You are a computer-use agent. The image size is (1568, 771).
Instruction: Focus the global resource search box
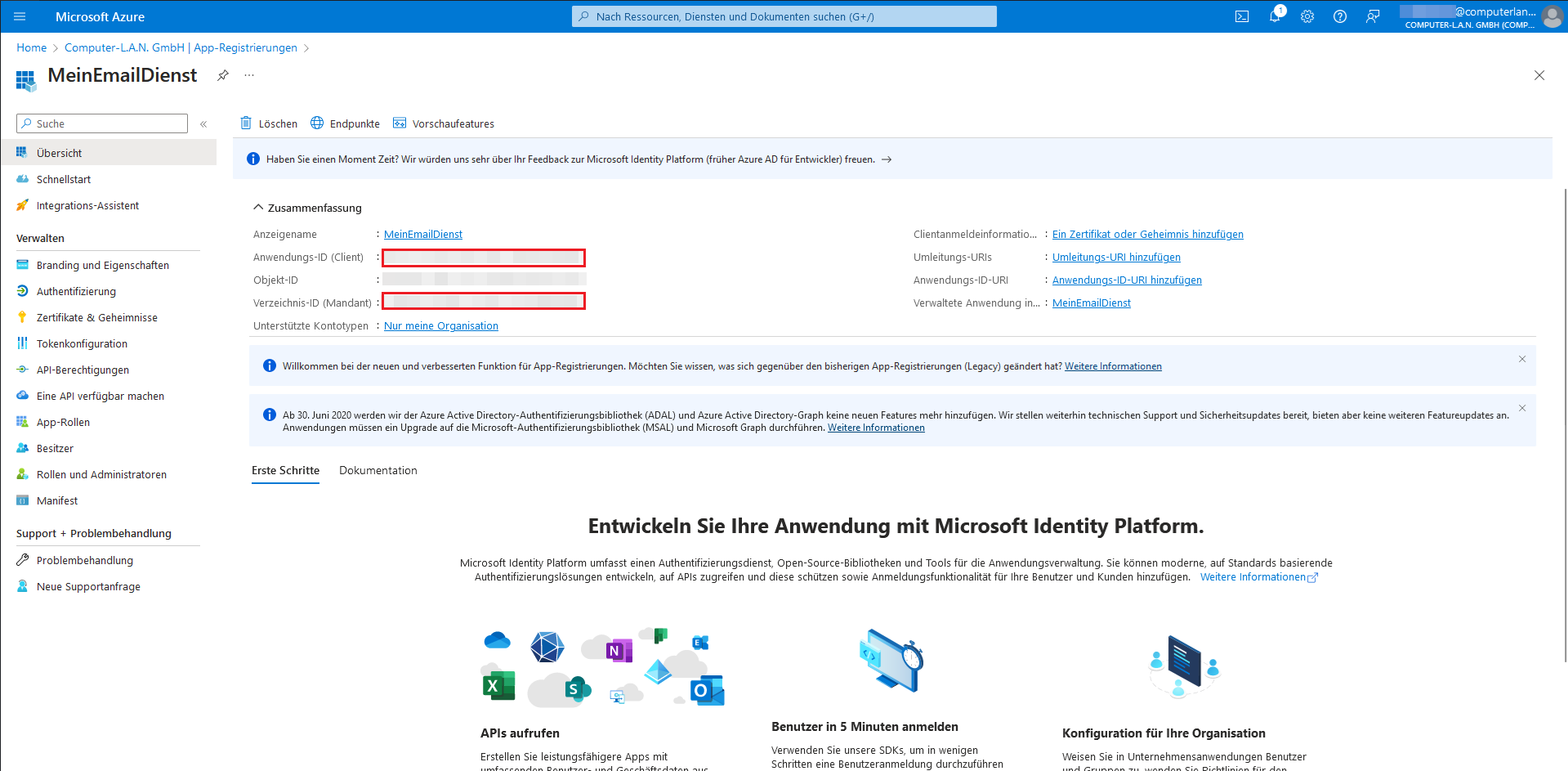click(x=784, y=16)
